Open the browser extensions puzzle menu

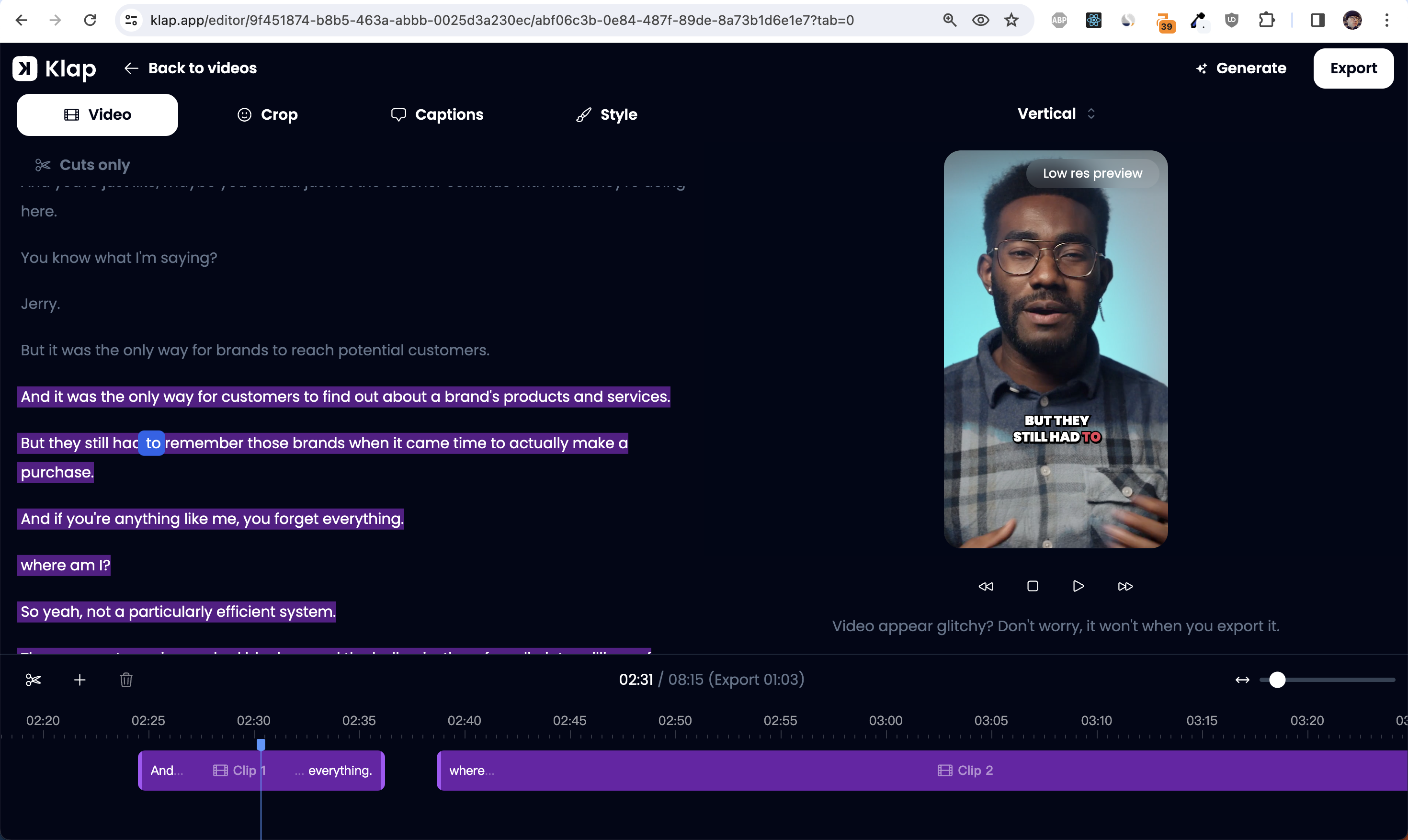tap(1267, 21)
